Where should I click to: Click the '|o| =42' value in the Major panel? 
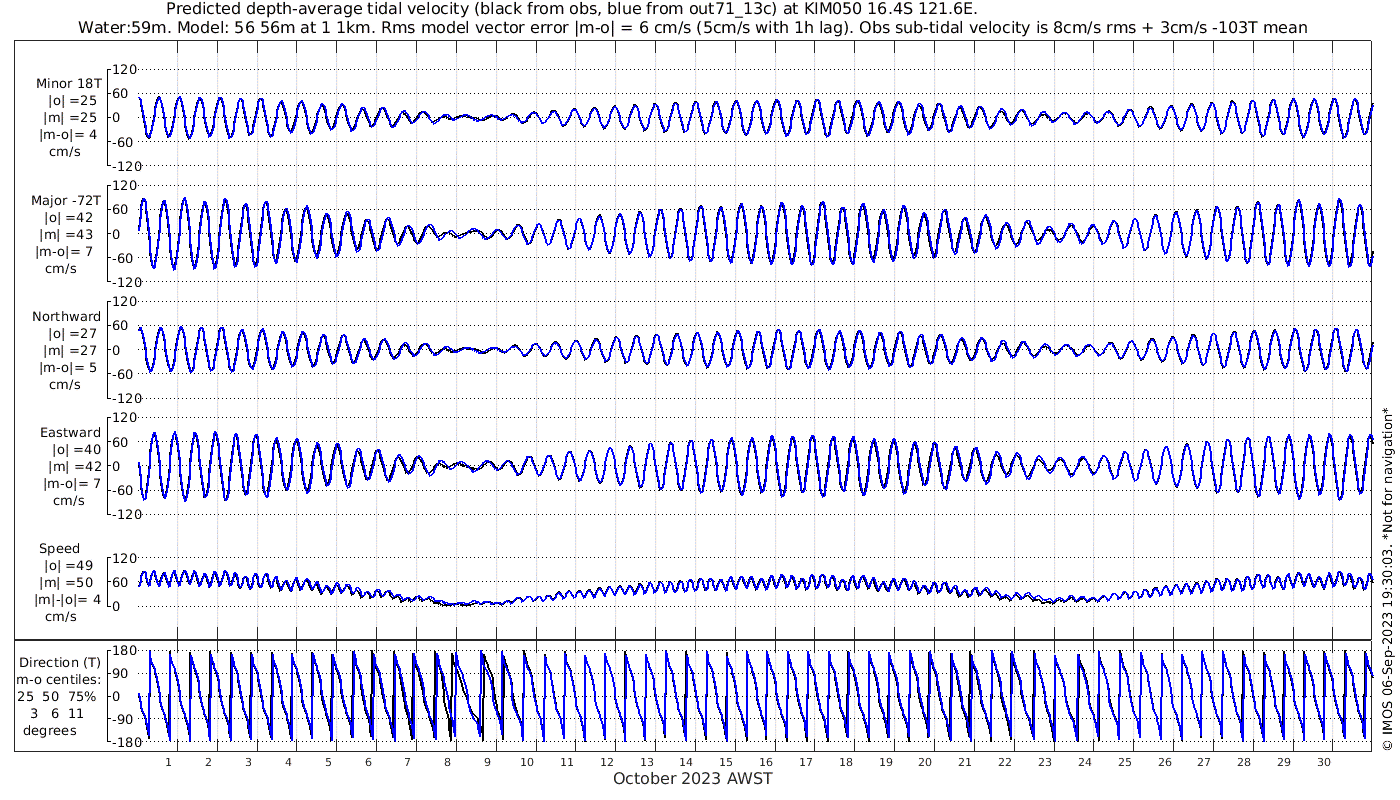pyautogui.click(x=68, y=217)
